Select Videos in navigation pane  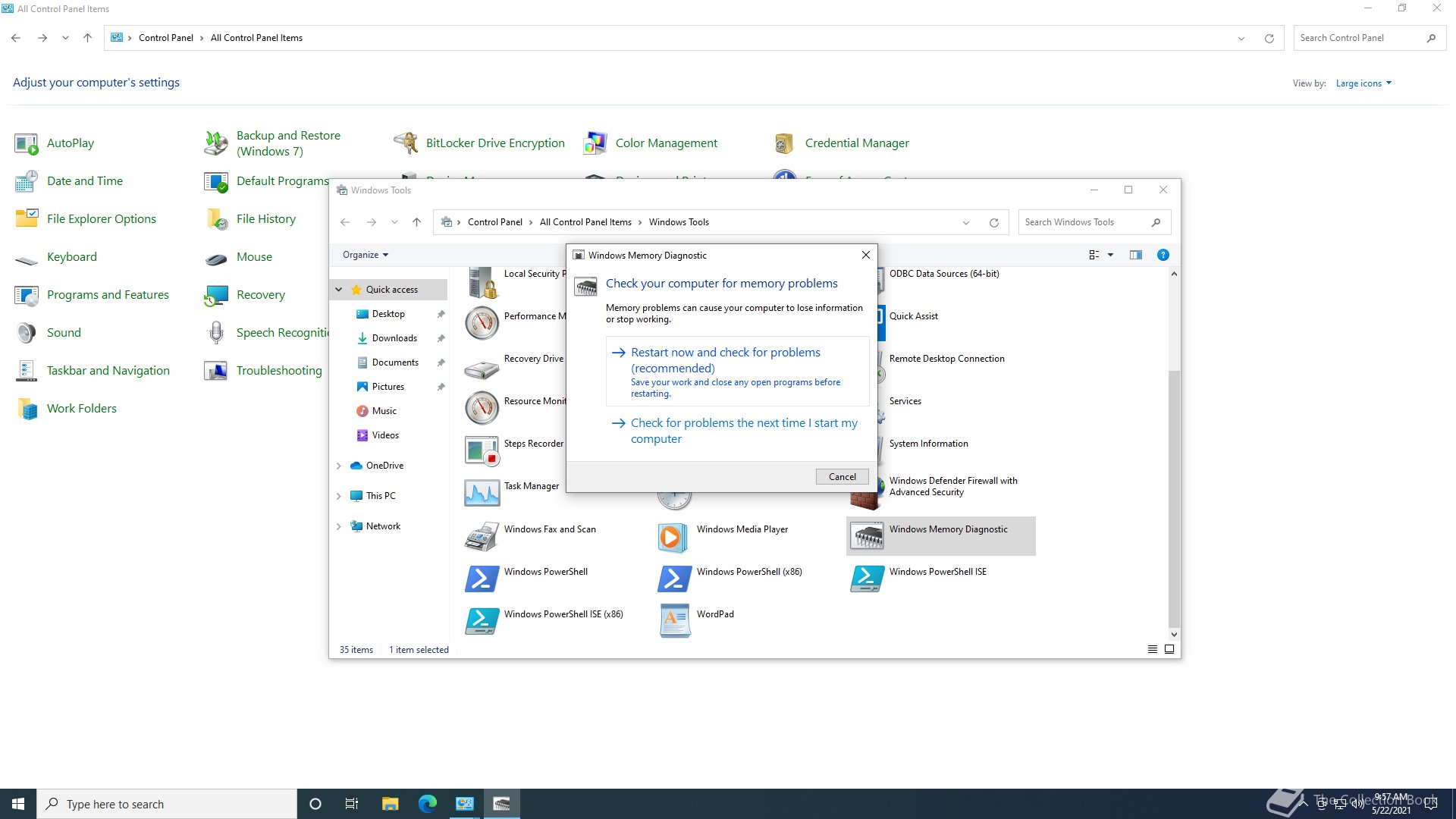(x=385, y=435)
